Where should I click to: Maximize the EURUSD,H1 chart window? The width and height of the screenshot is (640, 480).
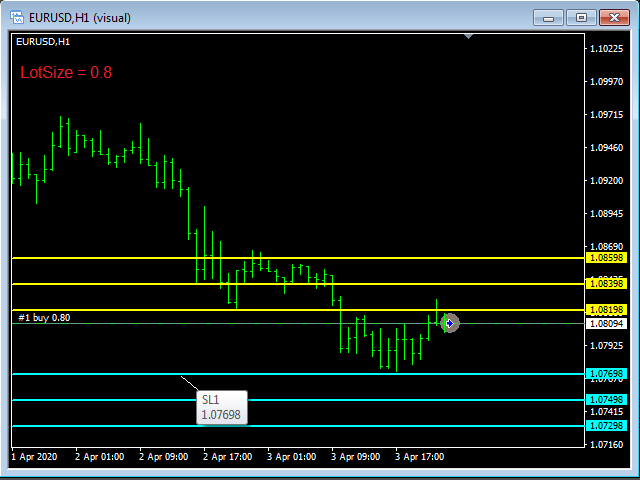[581, 18]
